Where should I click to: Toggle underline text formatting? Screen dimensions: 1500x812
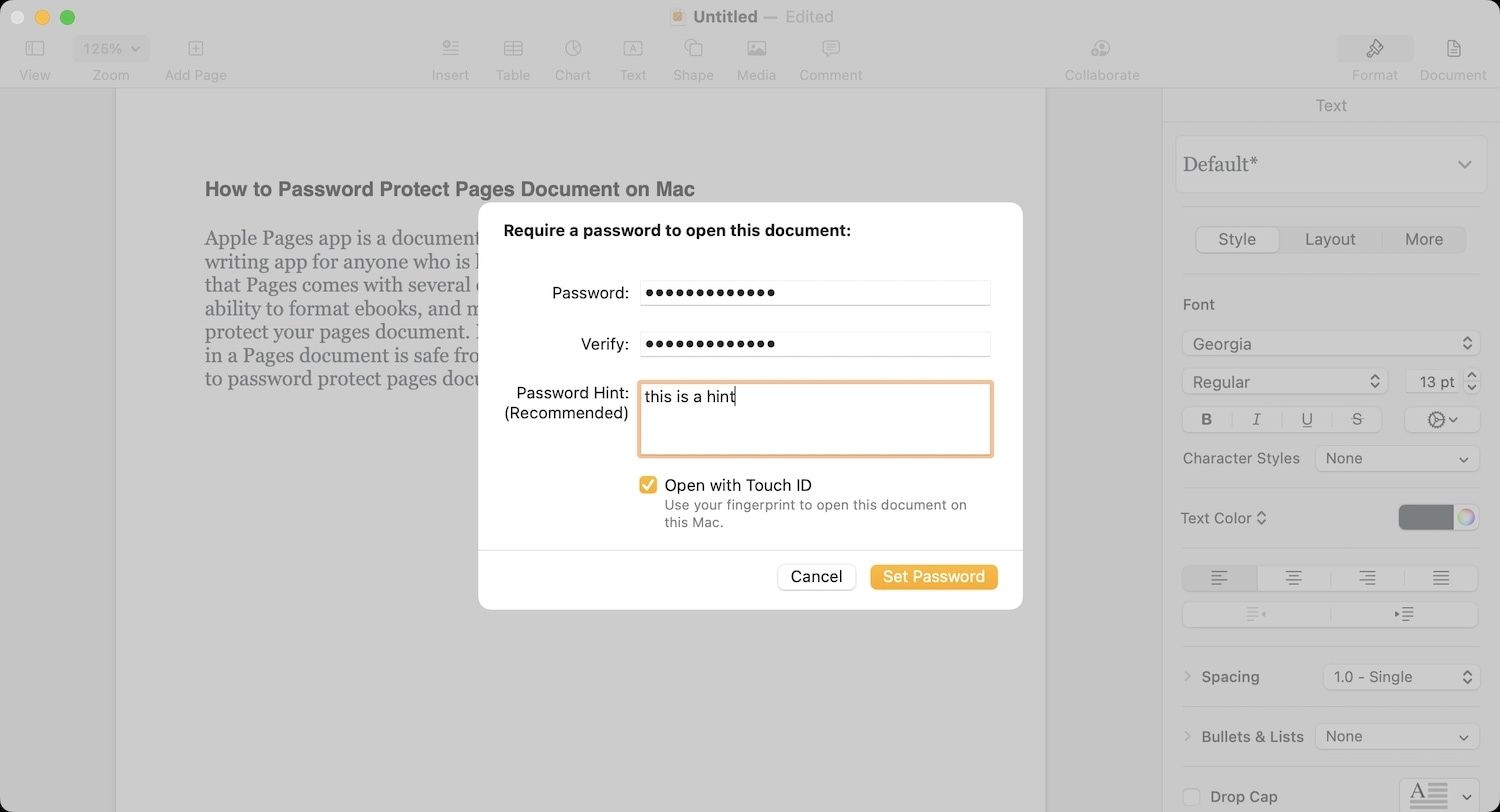click(1306, 419)
